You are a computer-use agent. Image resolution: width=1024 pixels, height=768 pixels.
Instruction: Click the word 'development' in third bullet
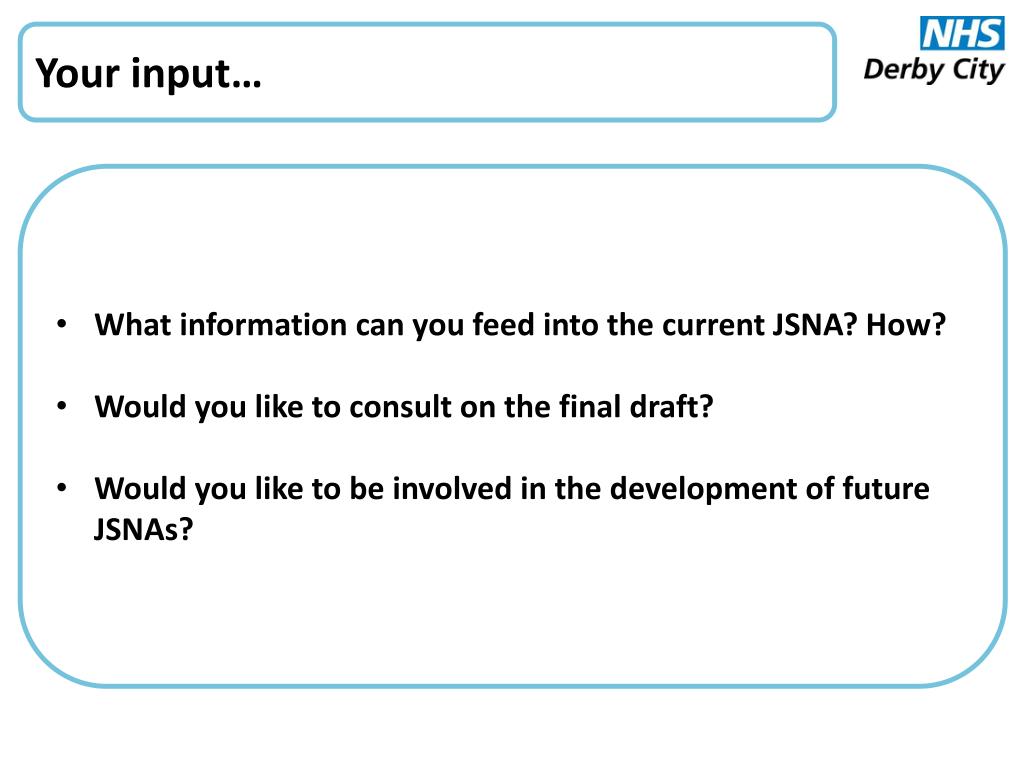(703, 490)
